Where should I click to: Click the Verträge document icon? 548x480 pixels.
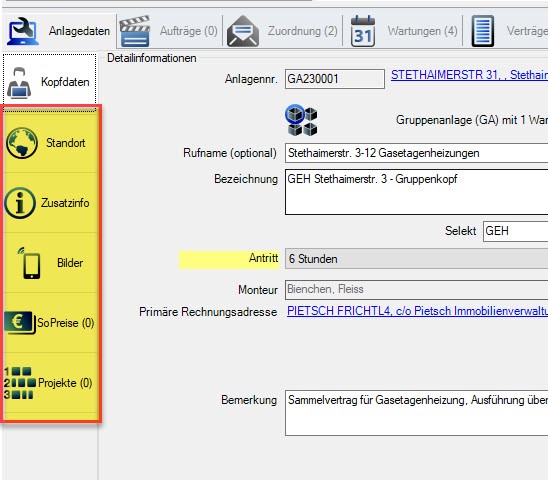tap(483, 31)
